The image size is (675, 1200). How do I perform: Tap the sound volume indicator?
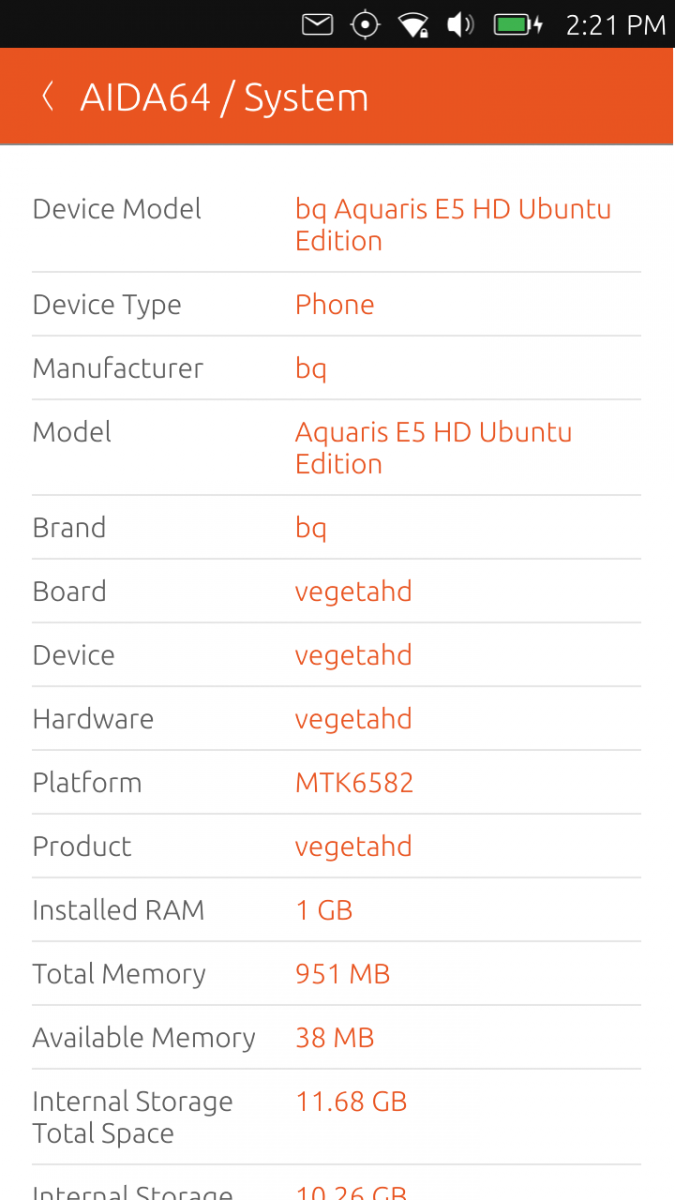[460, 25]
